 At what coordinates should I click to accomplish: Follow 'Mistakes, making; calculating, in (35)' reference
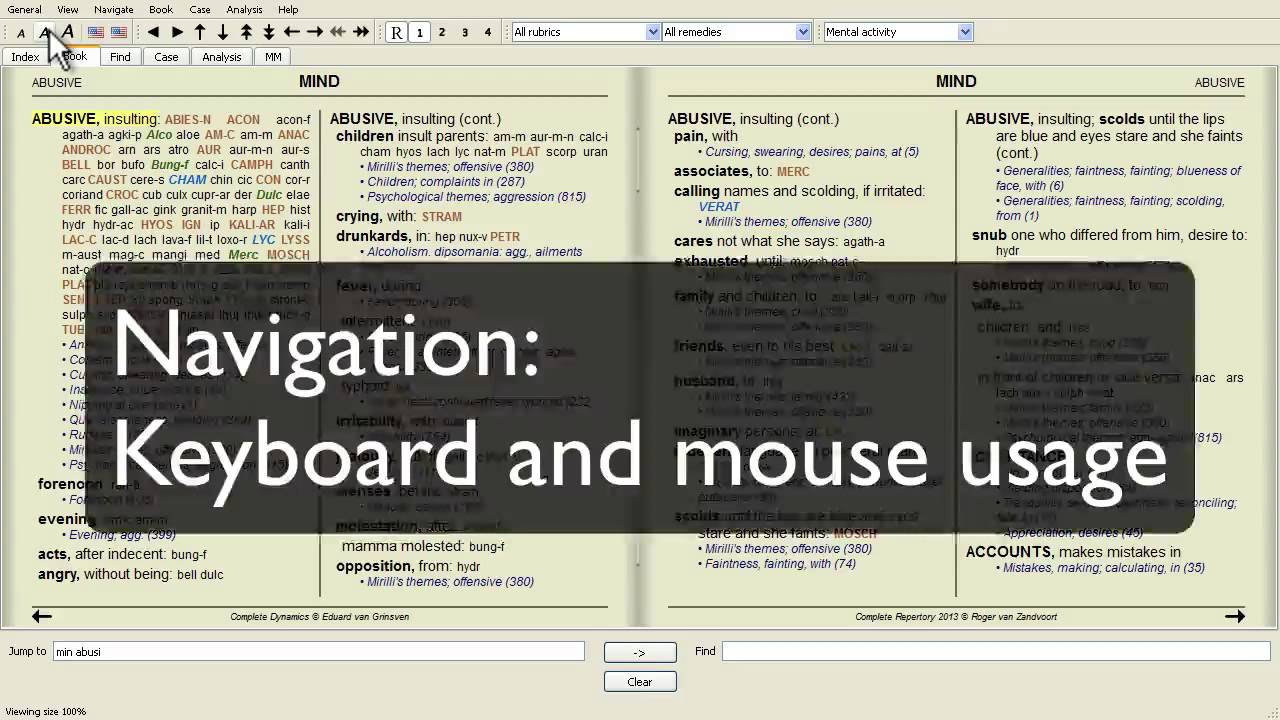(1103, 568)
